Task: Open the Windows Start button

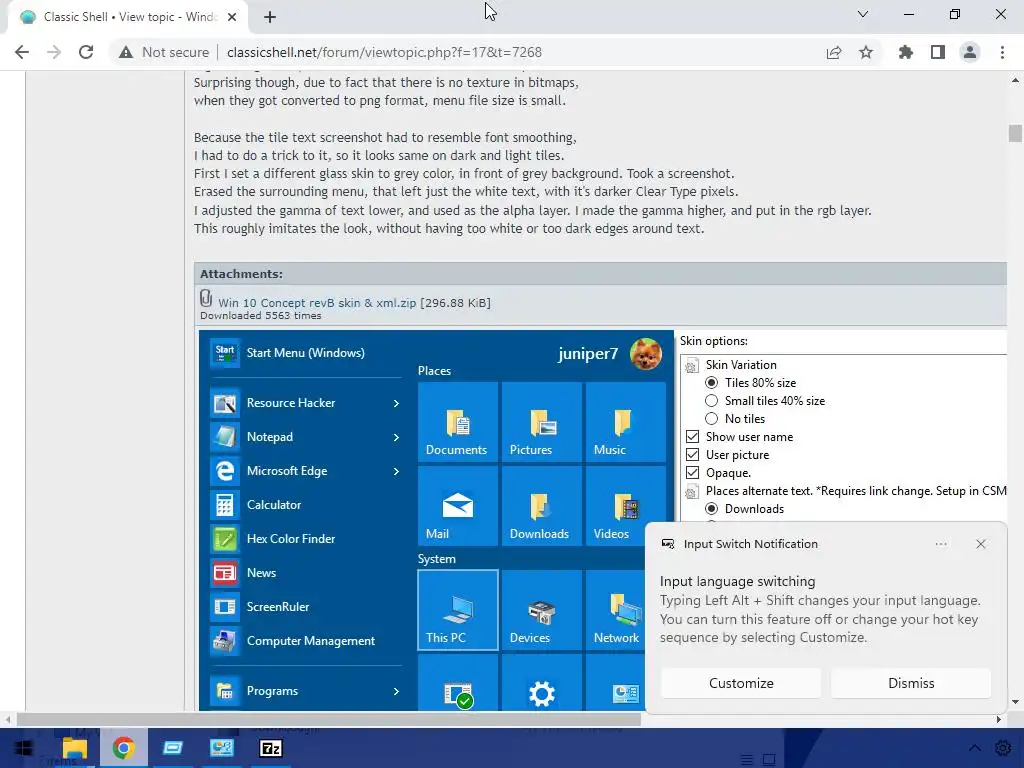Action: click(24, 748)
